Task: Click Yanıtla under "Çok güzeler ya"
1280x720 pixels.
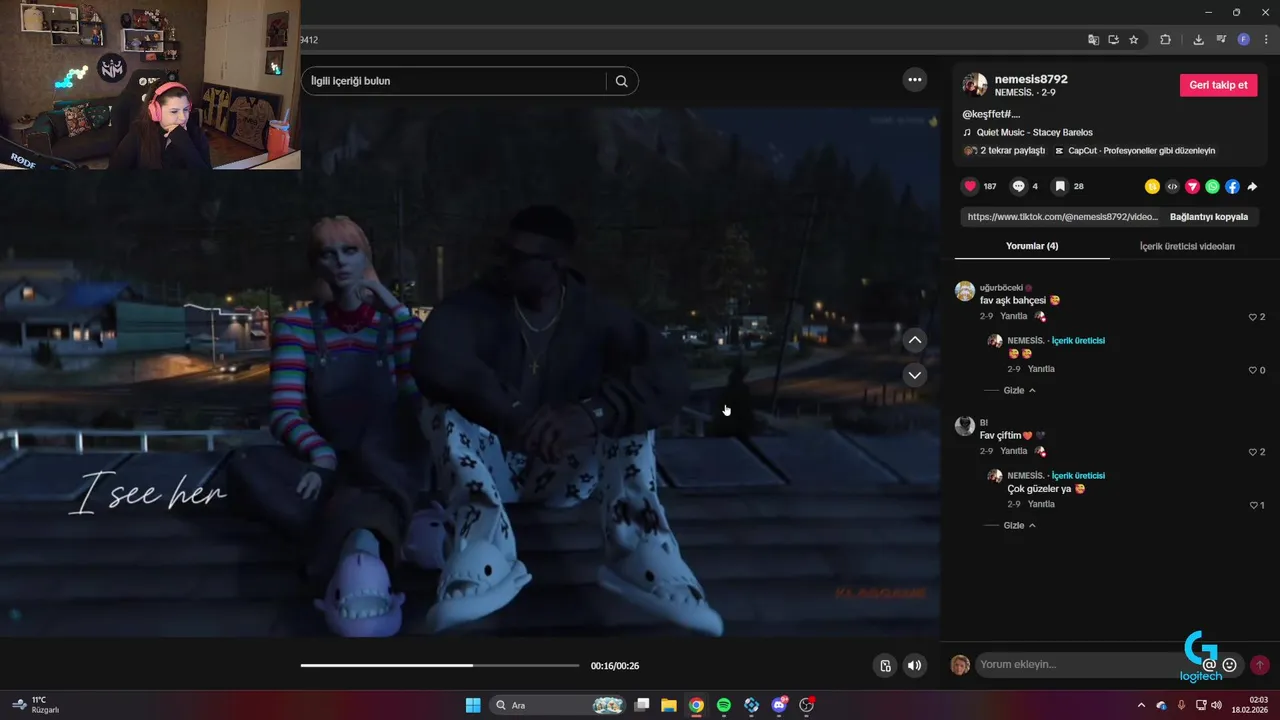Action: pos(1041,504)
